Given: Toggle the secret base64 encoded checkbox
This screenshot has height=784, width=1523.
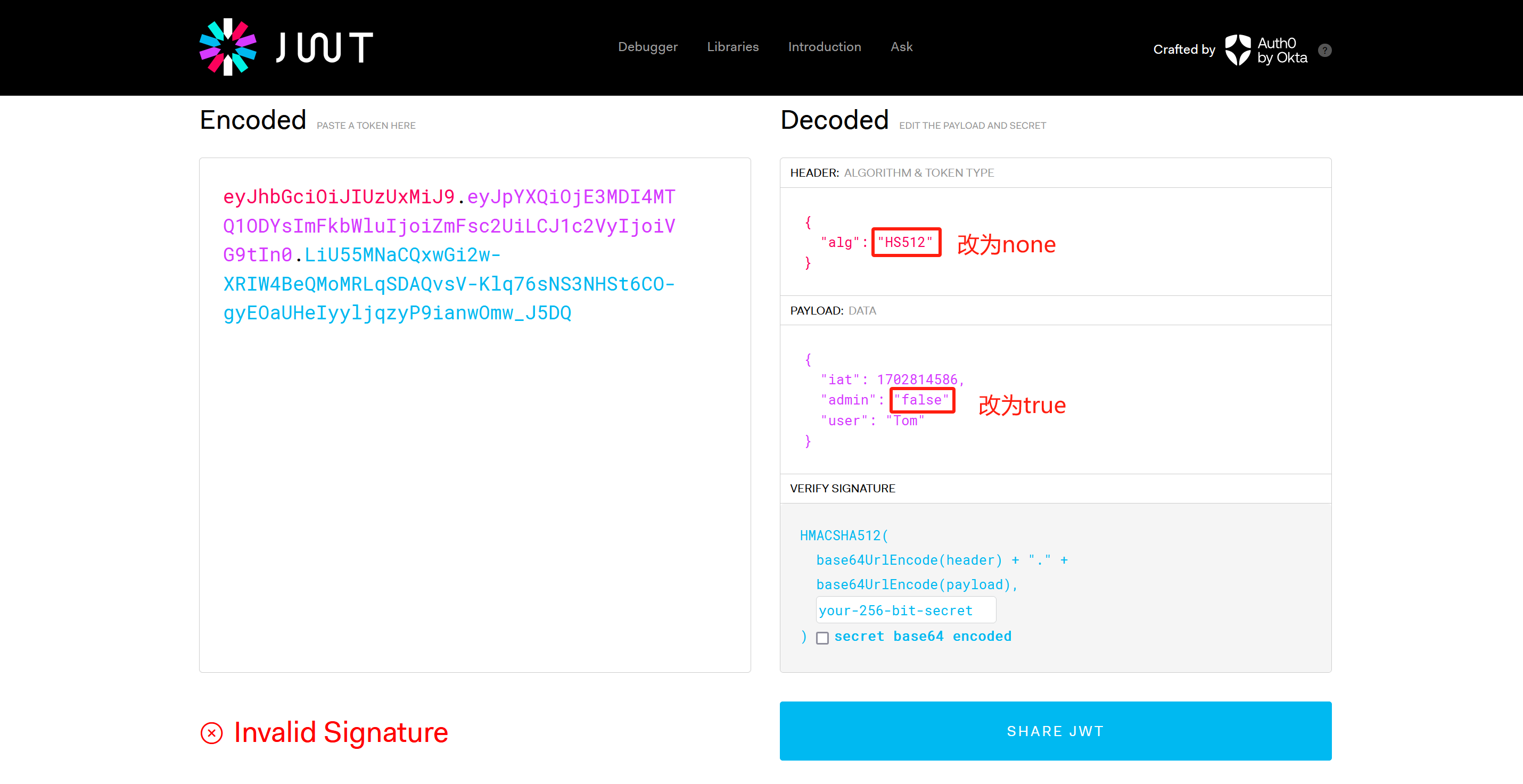Looking at the screenshot, I should 822,638.
